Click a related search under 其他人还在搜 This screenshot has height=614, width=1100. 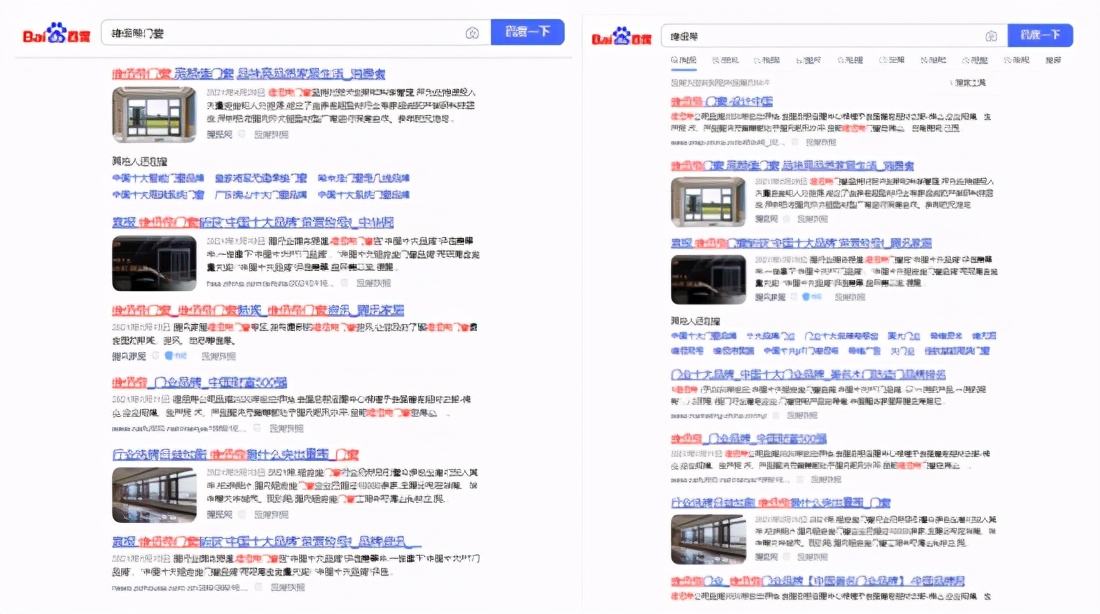coord(160,180)
